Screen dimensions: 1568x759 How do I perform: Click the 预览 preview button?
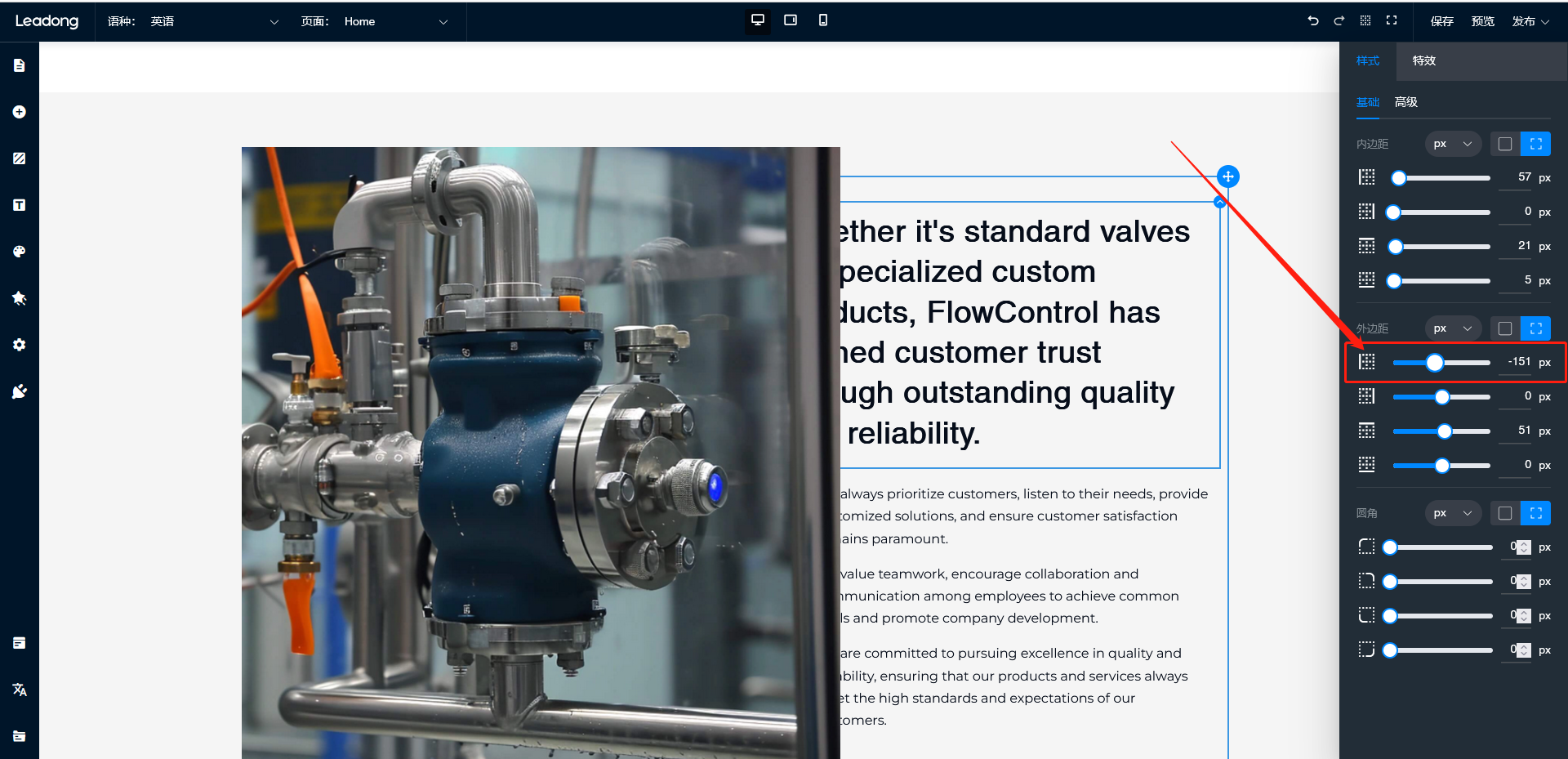click(x=1482, y=21)
